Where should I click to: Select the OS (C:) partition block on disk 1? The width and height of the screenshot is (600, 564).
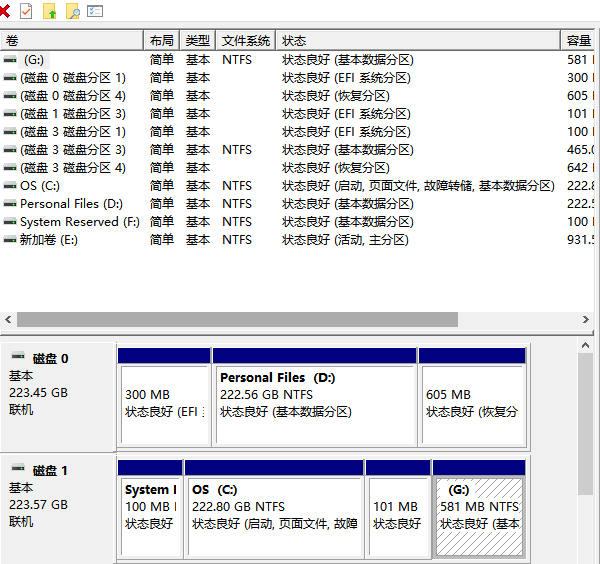click(275, 514)
